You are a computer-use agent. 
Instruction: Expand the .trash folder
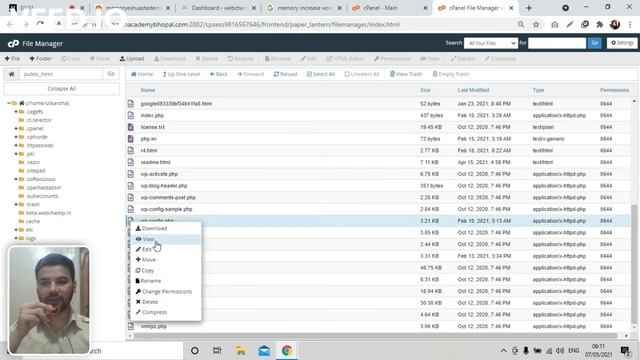tap(16, 204)
